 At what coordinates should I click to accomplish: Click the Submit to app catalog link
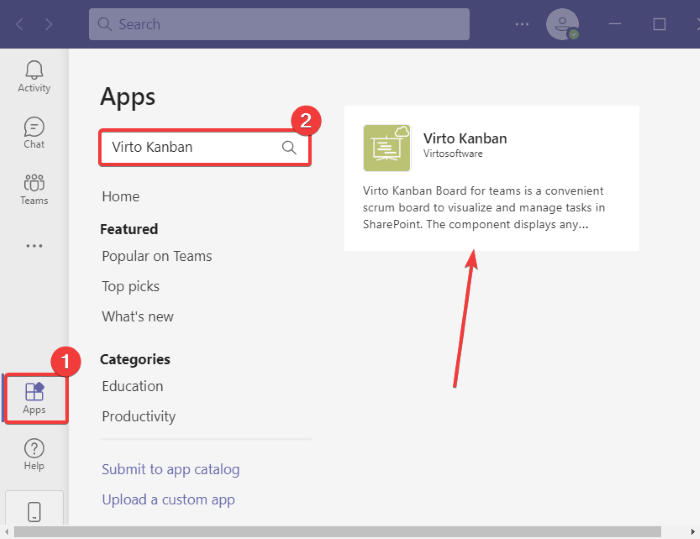[171, 469]
